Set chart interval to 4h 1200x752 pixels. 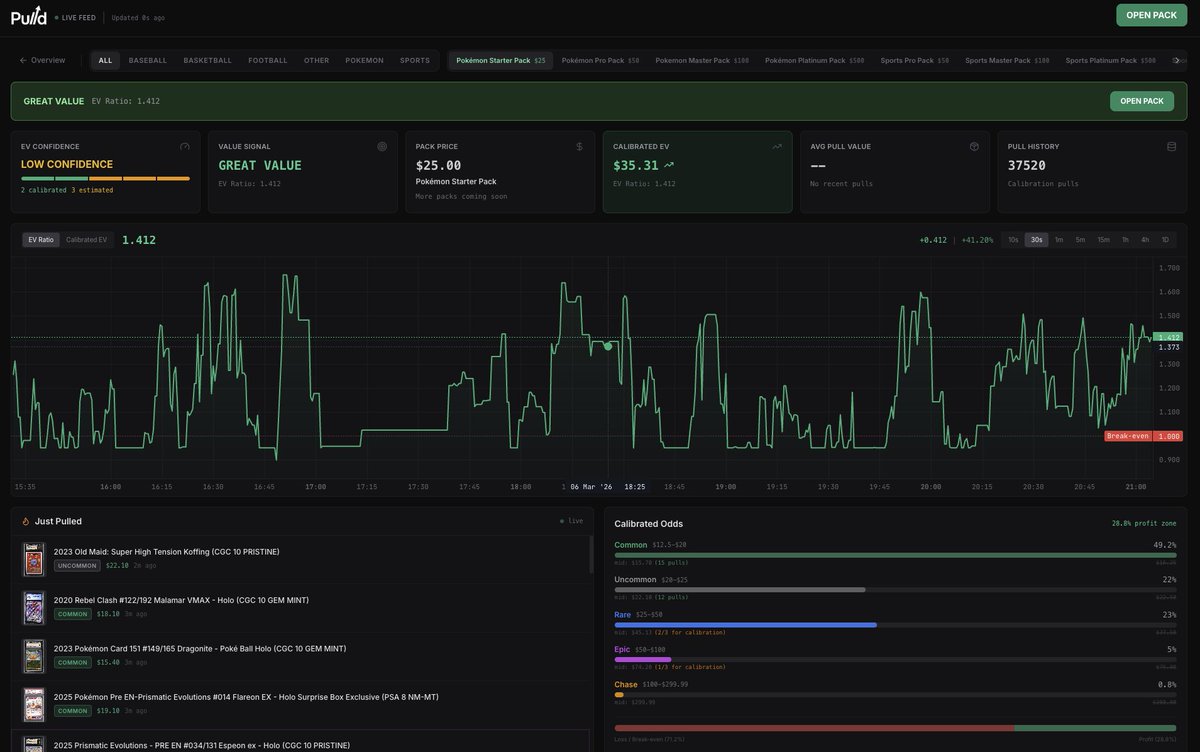pos(1145,240)
